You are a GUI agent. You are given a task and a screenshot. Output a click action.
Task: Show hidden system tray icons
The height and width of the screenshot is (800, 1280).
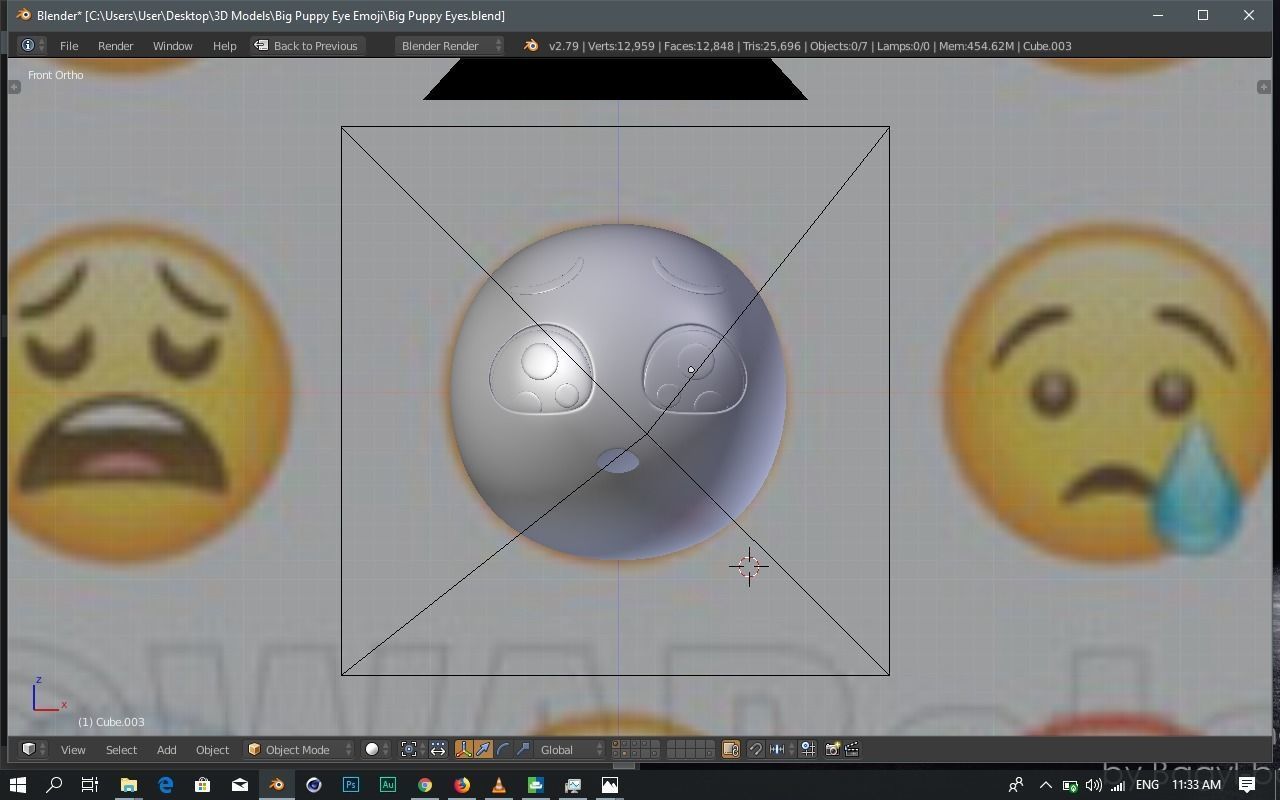(1046, 785)
